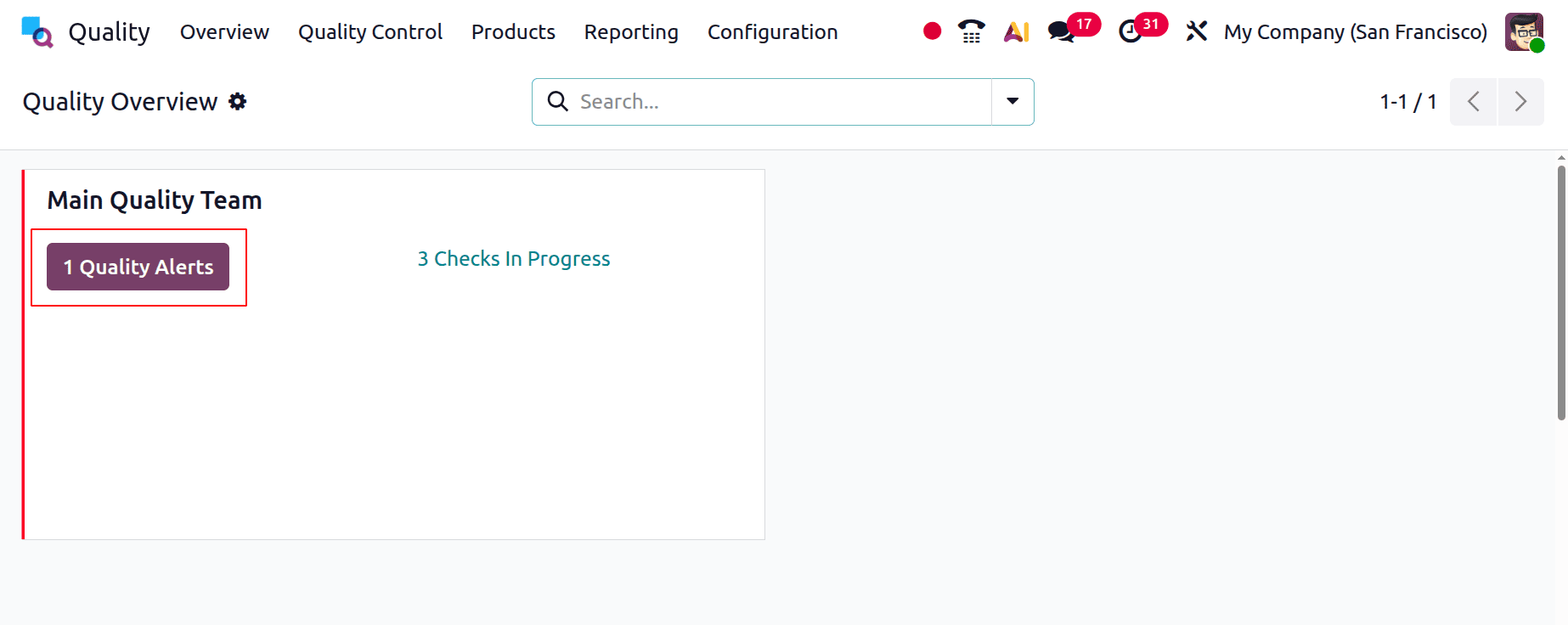
Task: Open the 3 Checks In Progress link
Action: click(x=514, y=259)
